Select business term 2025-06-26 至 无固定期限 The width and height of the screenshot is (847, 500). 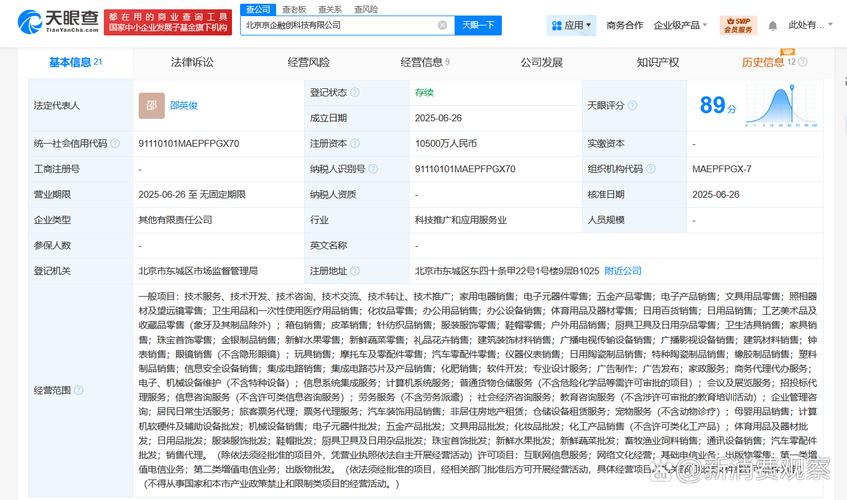click(x=192, y=194)
